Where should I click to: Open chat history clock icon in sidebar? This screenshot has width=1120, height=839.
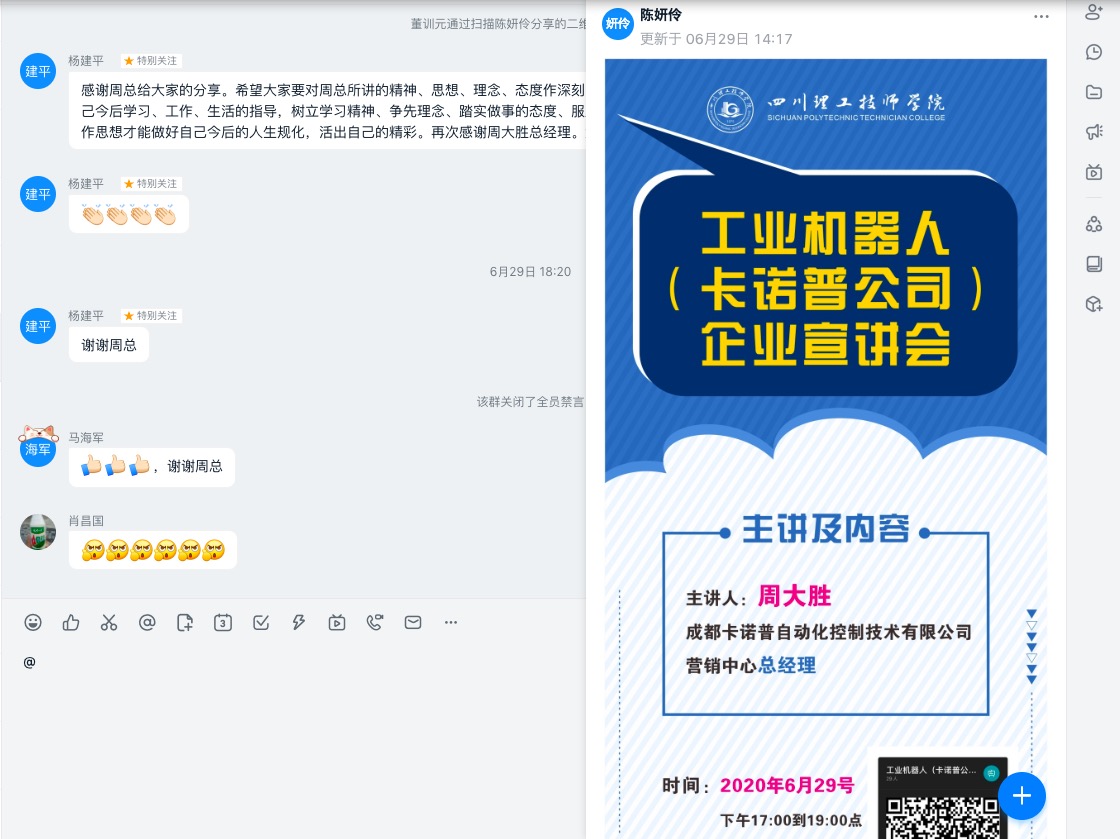[1094, 52]
